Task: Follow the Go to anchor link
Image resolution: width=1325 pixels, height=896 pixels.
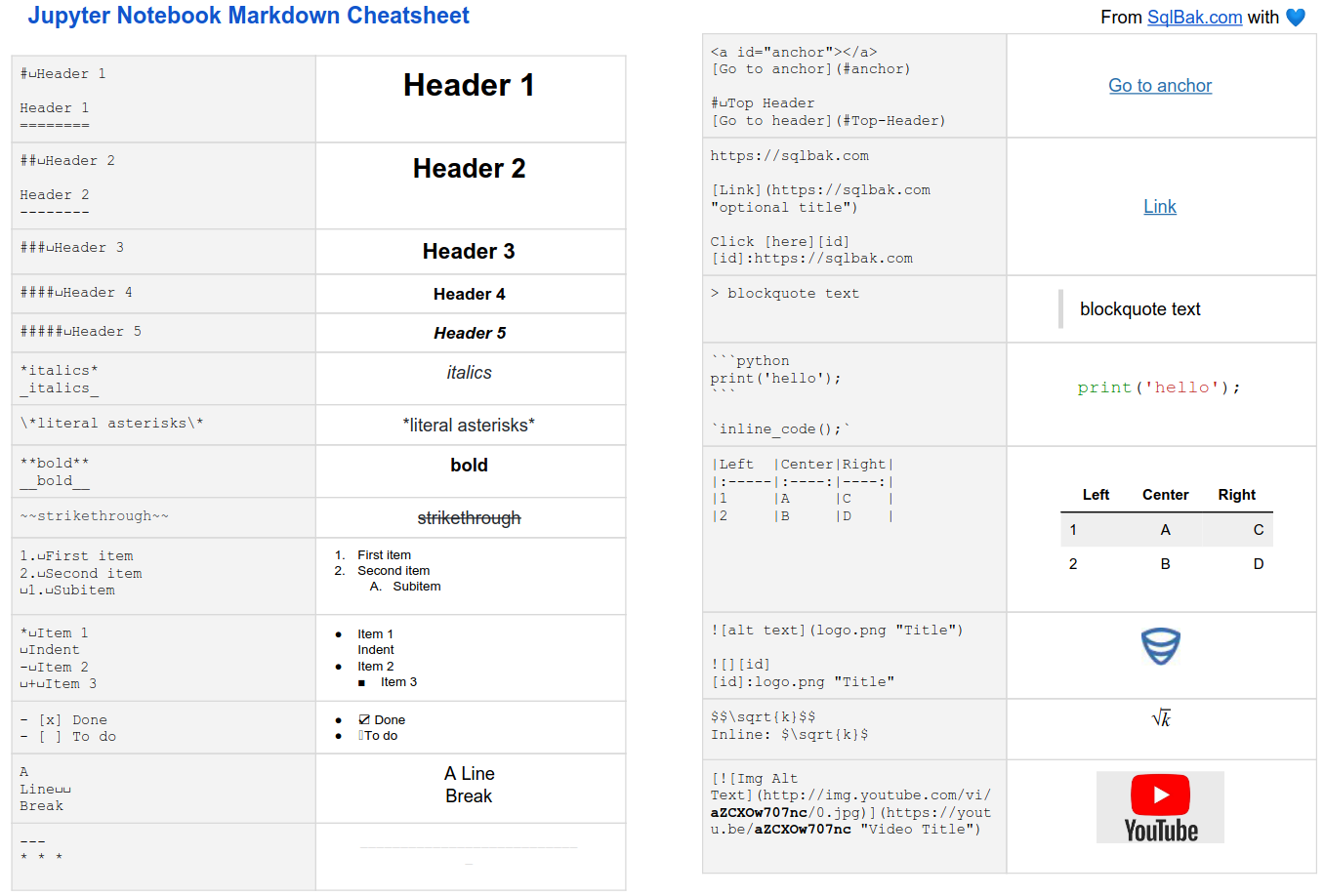Action: [x=1160, y=86]
